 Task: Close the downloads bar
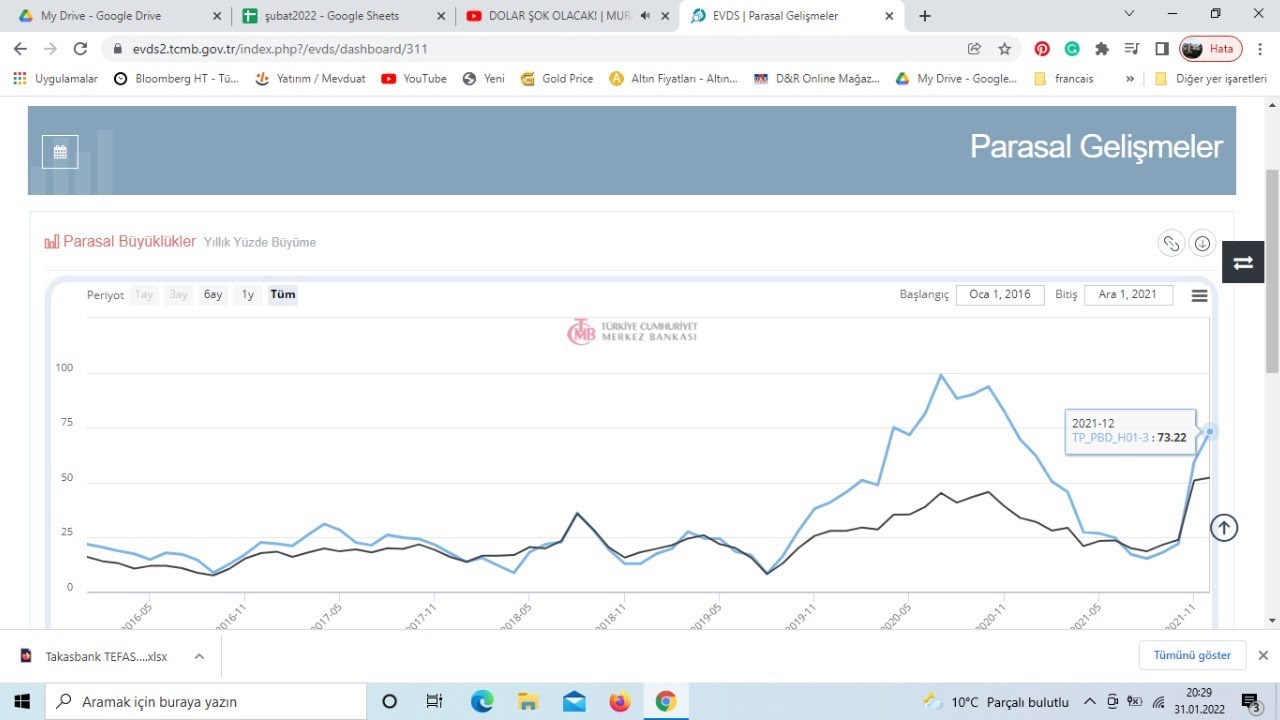click(1263, 655)
